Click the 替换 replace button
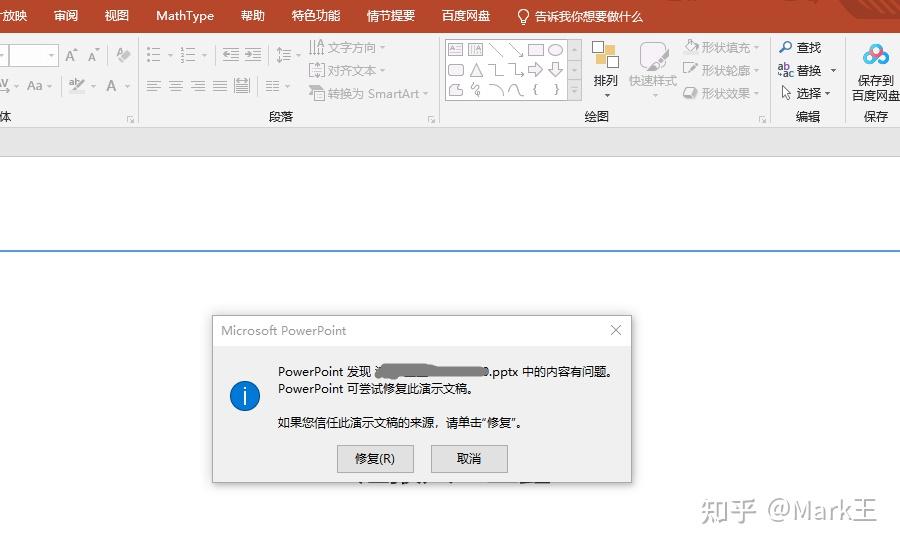Image resolution: width=900 pixels, height=547 pixels. point(800,70)
